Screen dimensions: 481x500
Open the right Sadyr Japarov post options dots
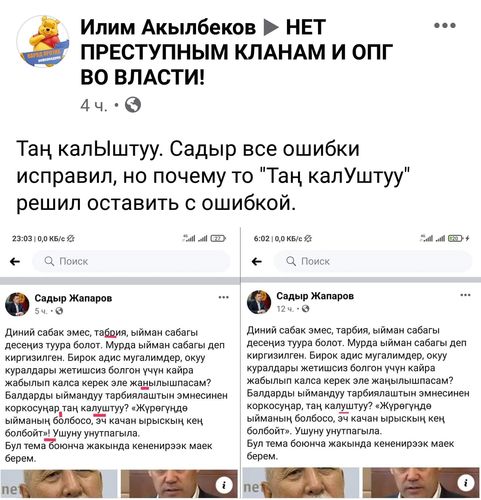click(465, 295)
